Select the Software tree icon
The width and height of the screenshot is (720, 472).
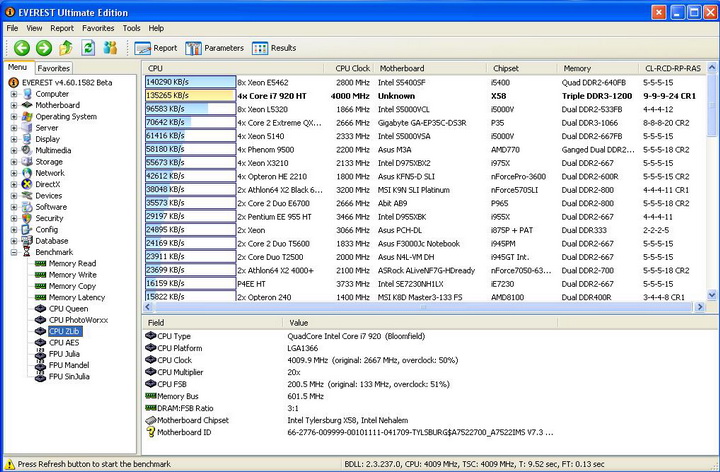(x=27, y=207)
